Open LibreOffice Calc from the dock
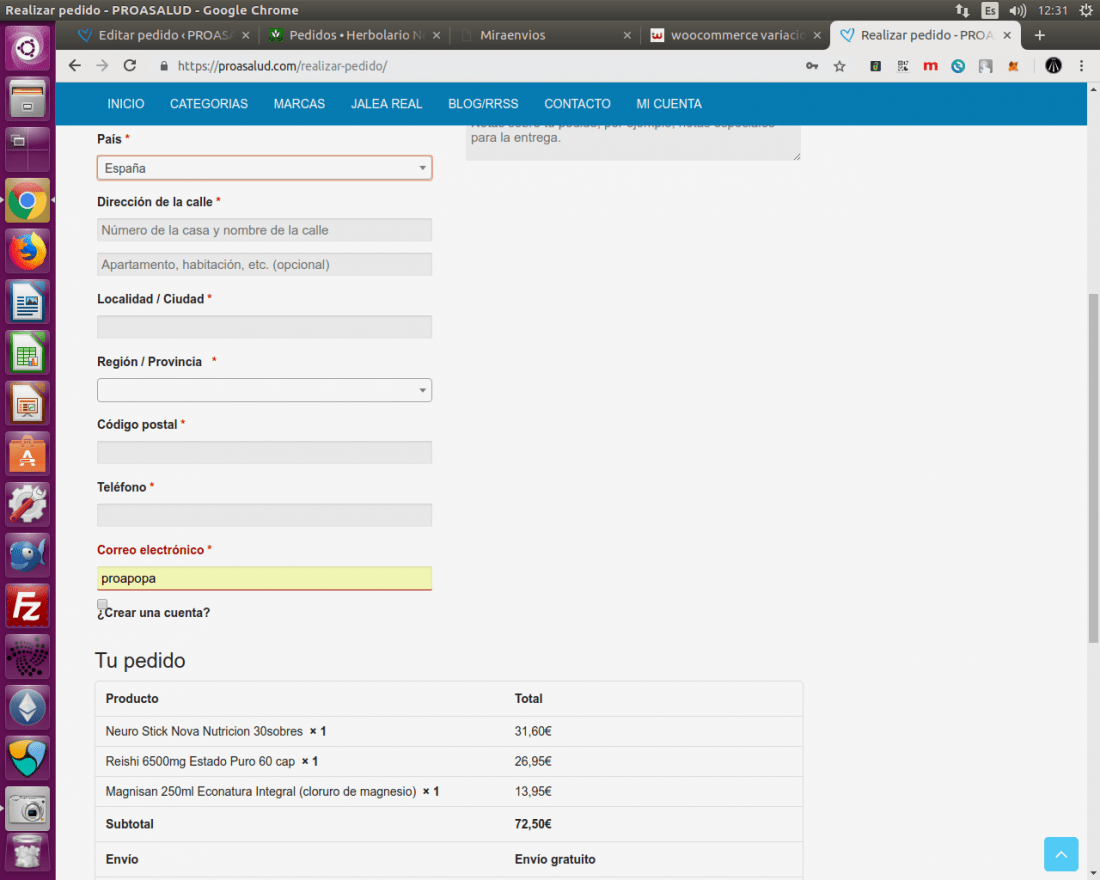 (27, 353)
